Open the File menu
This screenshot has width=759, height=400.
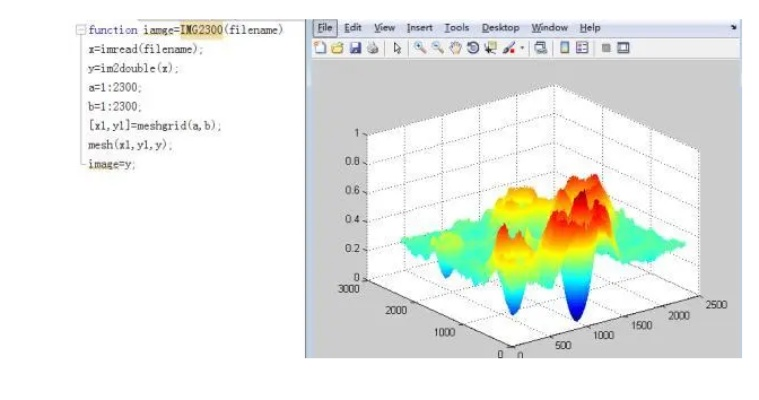pyautogui.click(x=324, y=28)
